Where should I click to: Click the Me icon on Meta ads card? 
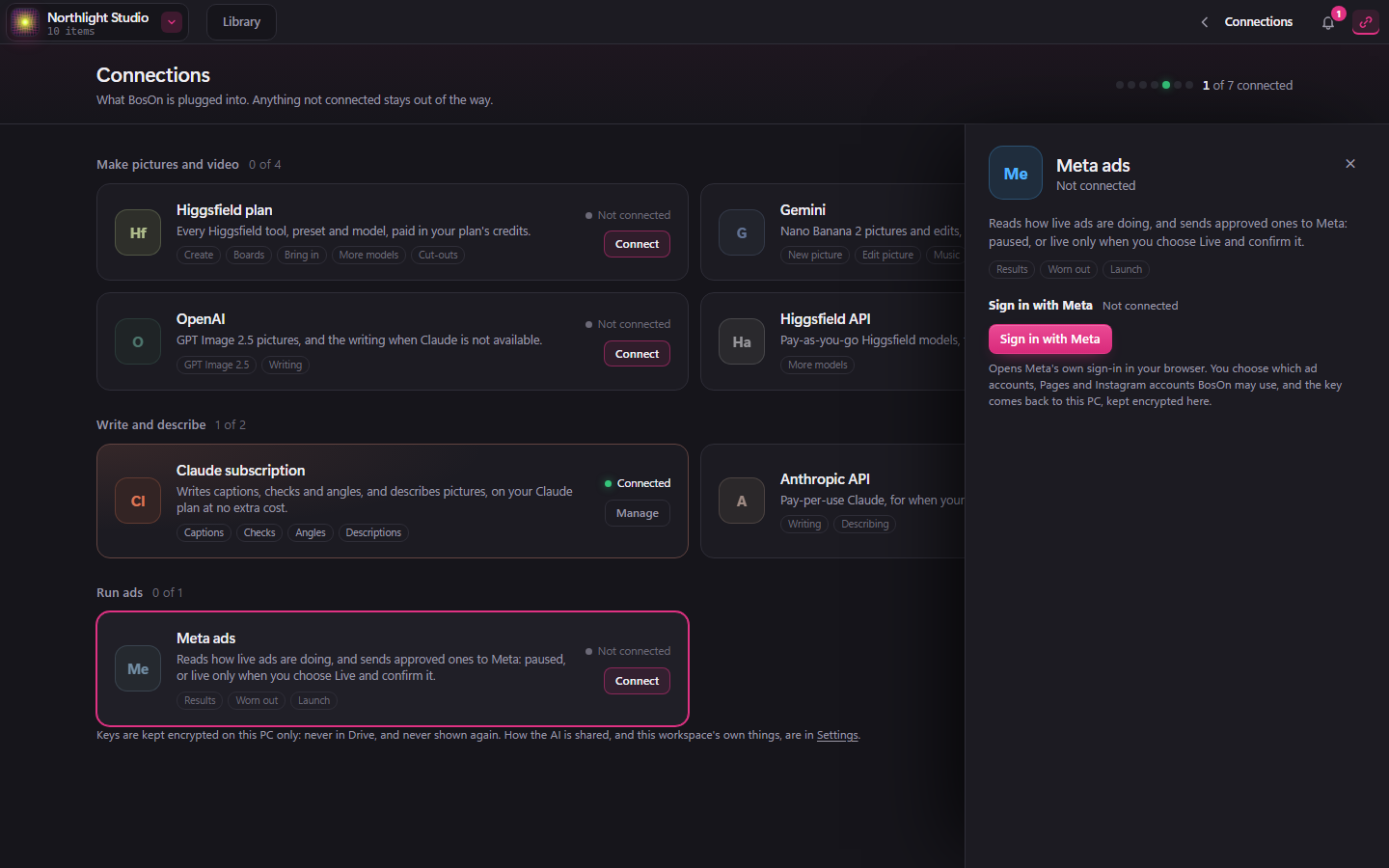pos(138,668)
